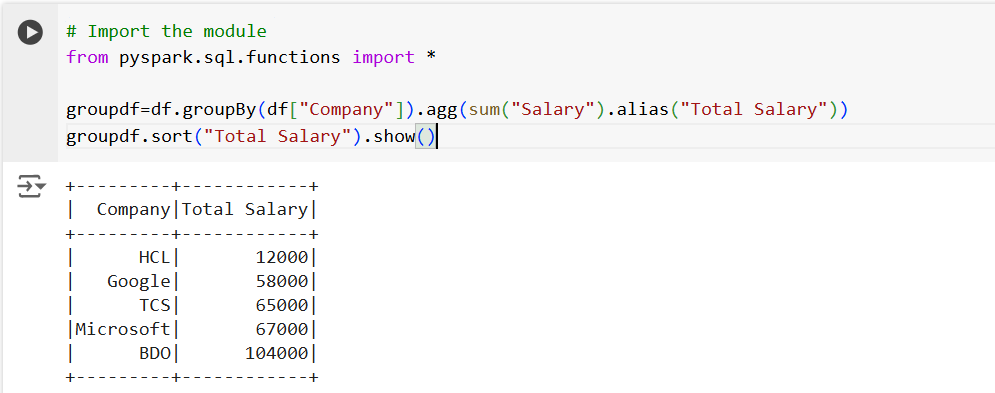Click the 58000 salary value
Image resolution: width=995 pixels, height=393 pixels.
[282, 281]
